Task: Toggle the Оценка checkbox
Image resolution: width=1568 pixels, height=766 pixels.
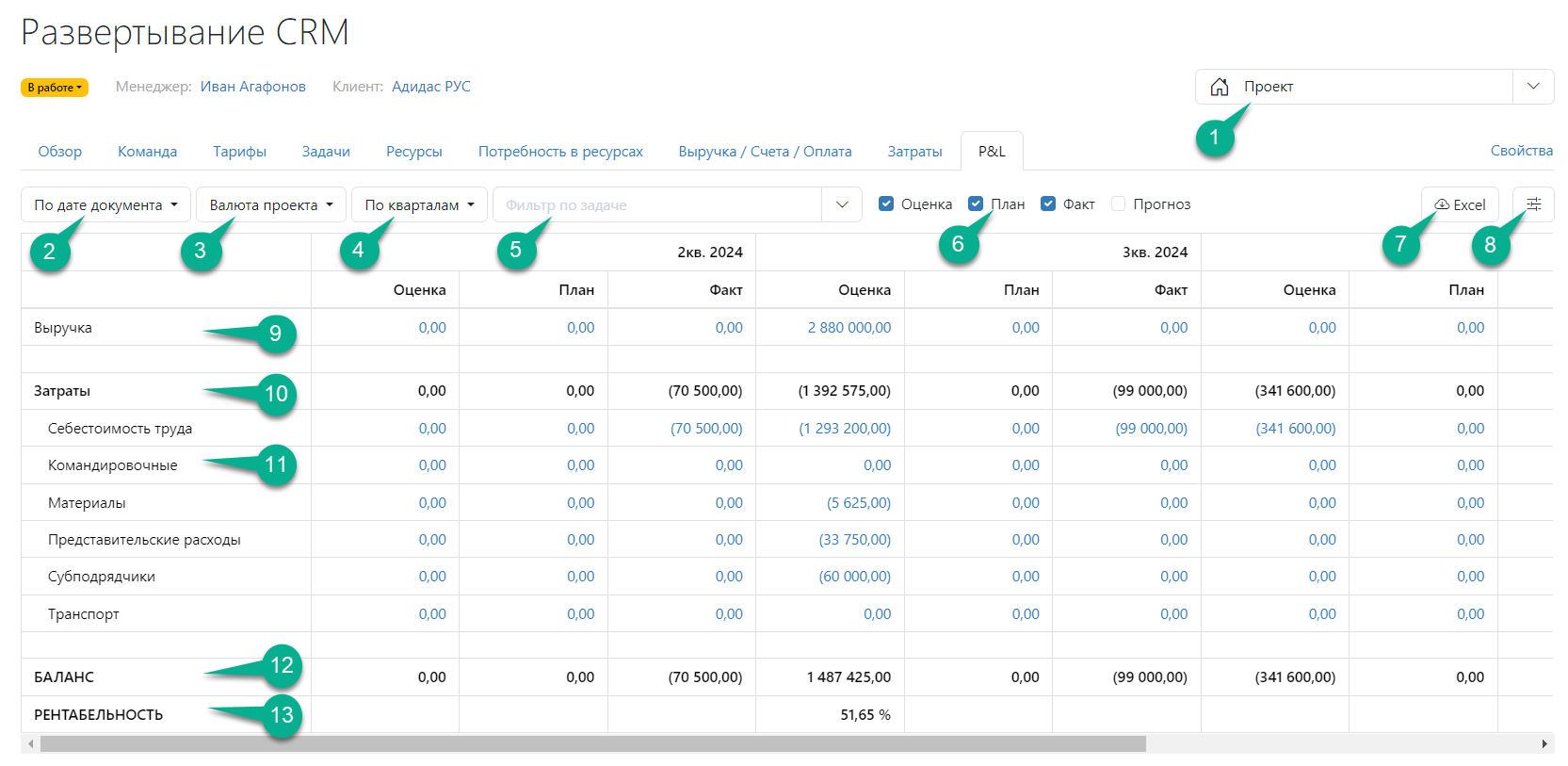Action: click(x=886, y=204)
